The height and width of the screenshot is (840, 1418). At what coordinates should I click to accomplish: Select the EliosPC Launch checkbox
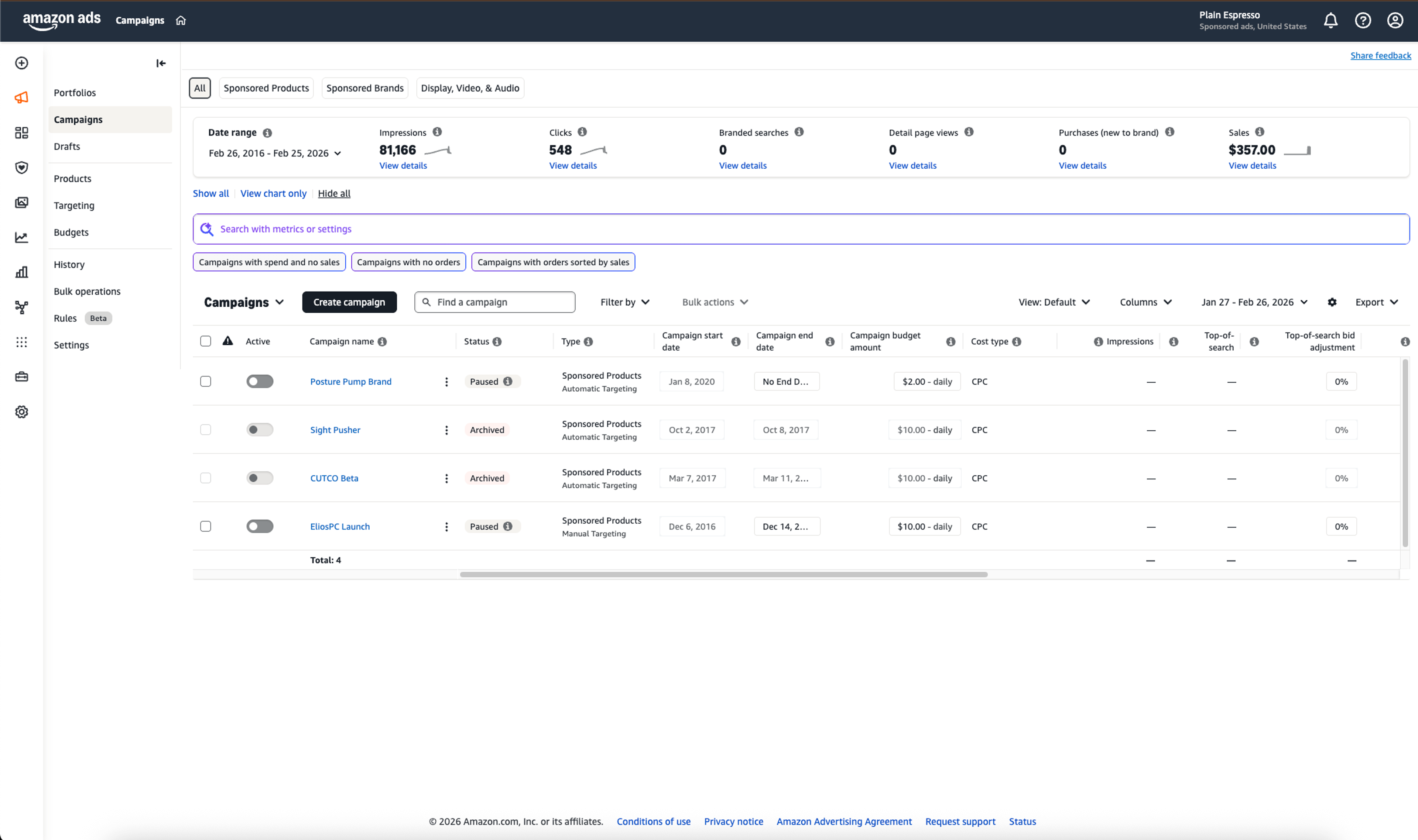206,526
